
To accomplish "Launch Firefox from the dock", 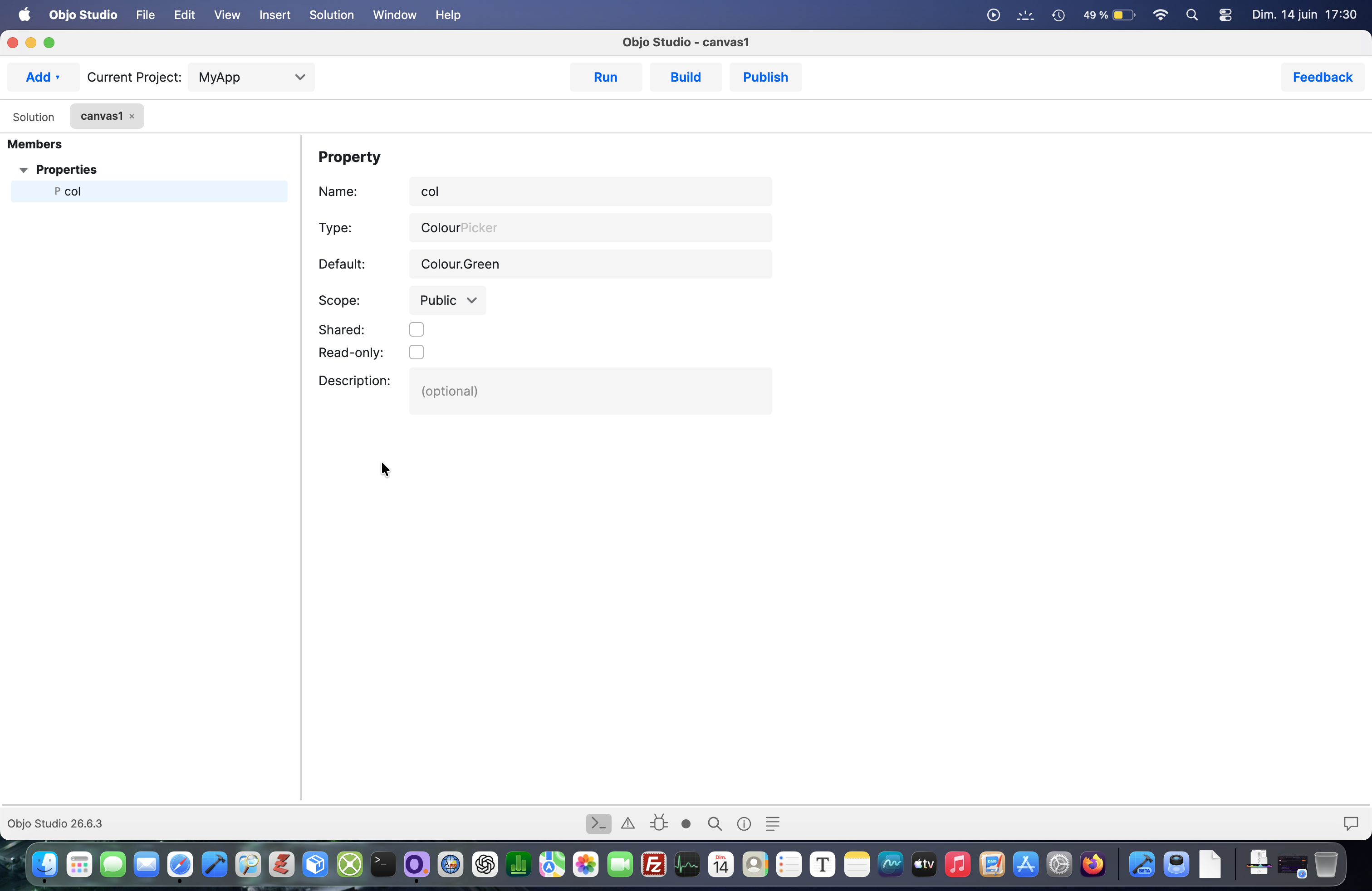I will click(1093, 865).
